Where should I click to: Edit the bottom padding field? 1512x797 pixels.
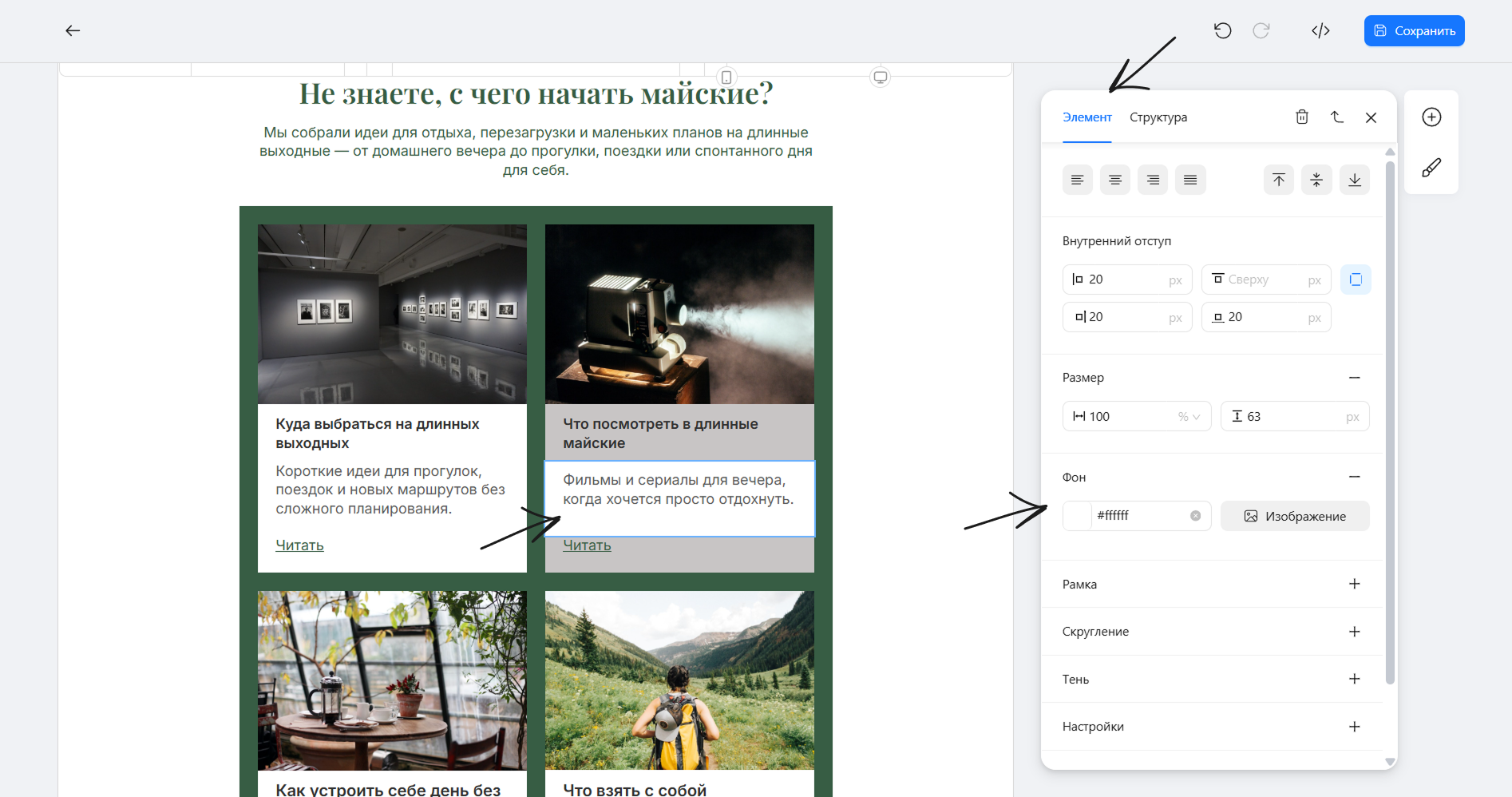point(1266,317)
